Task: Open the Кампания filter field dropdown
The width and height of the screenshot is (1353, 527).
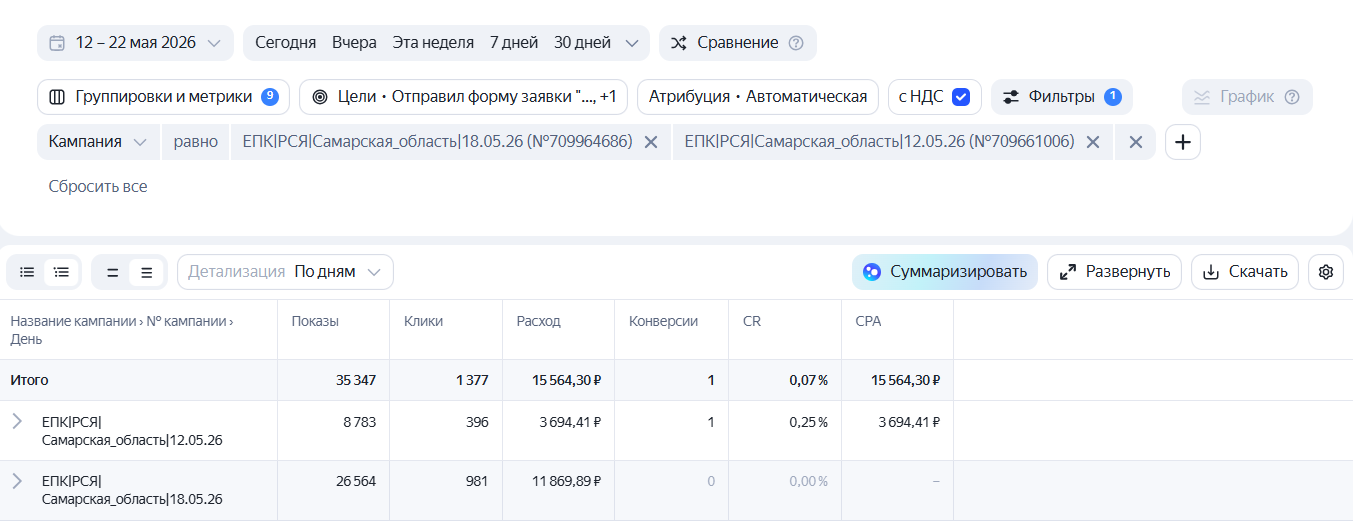Action: (x=98, y=142)
